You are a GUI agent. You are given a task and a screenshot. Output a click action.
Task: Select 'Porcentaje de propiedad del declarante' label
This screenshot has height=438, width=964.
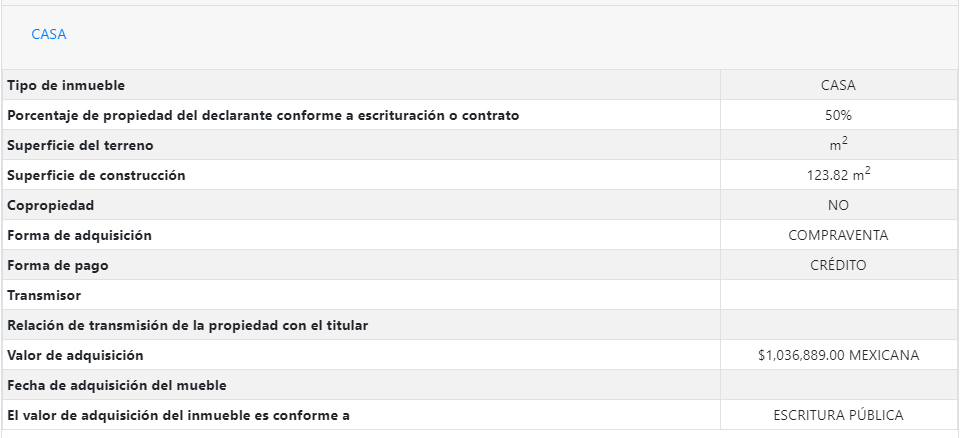pos(263,116)
